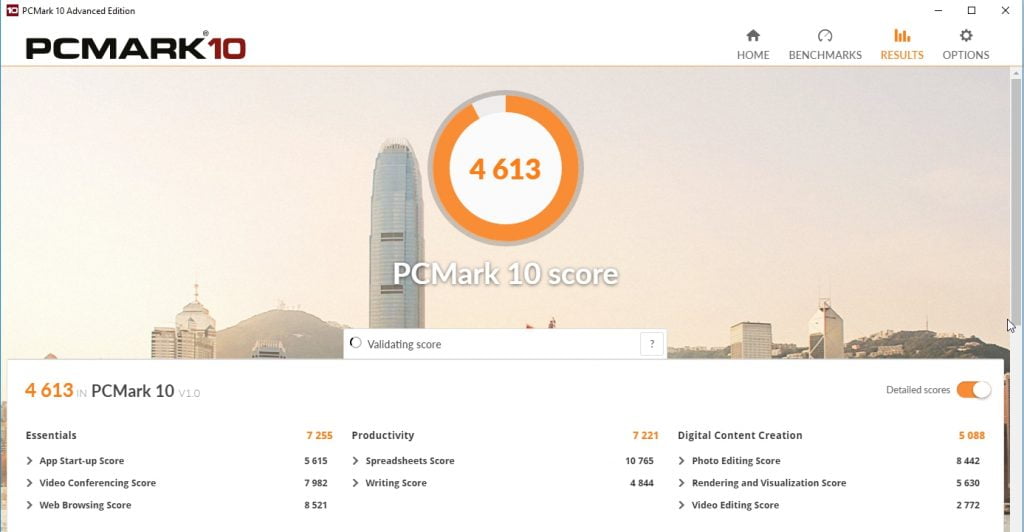Click the Validating score text
This screenshot has height=532, width=1024.
click(404, 345)
